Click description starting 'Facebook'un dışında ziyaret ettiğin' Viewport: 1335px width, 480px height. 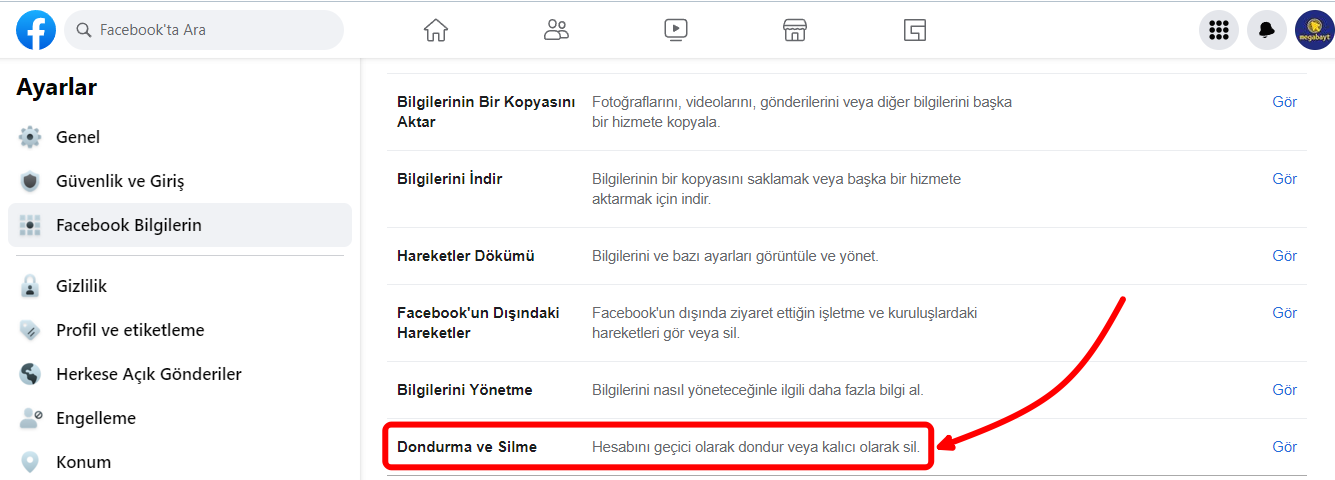785,323
